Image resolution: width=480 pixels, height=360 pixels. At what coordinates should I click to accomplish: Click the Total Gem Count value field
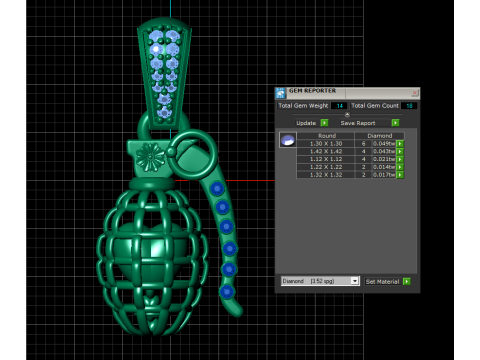[x=409, y=106]
